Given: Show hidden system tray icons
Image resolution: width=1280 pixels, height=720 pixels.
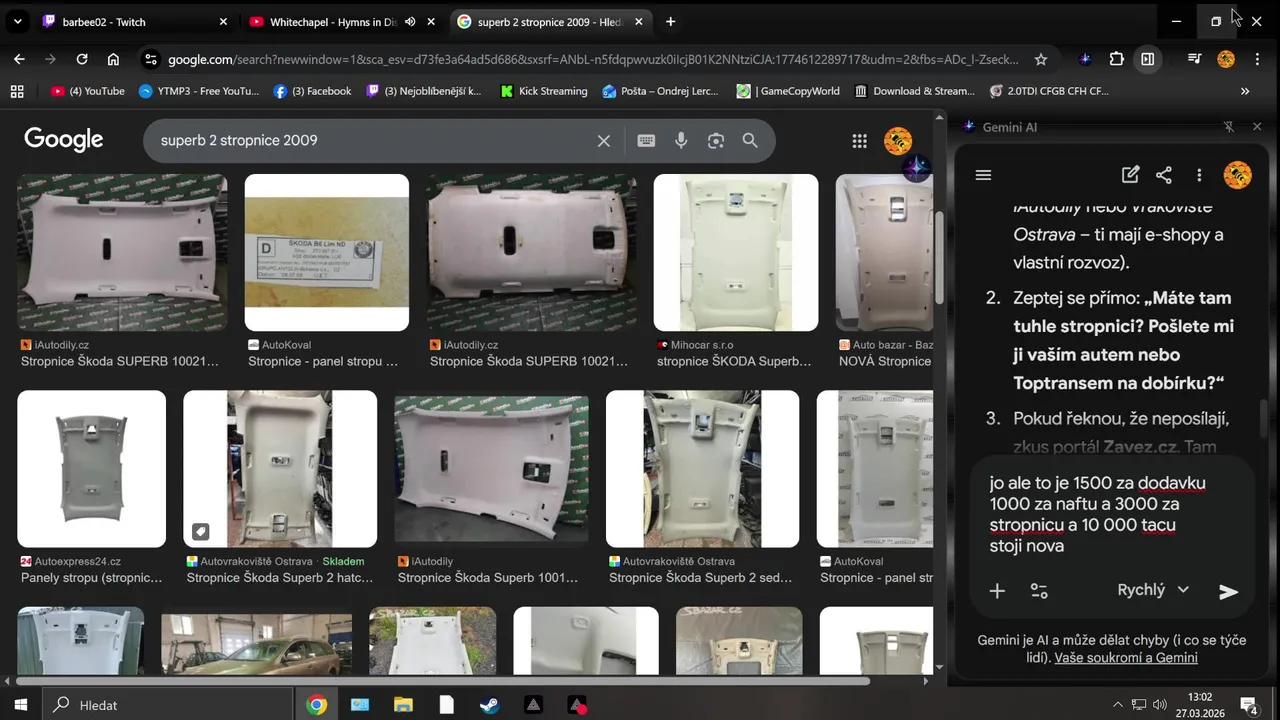Looking at the screenshot, I should 1118,705.
